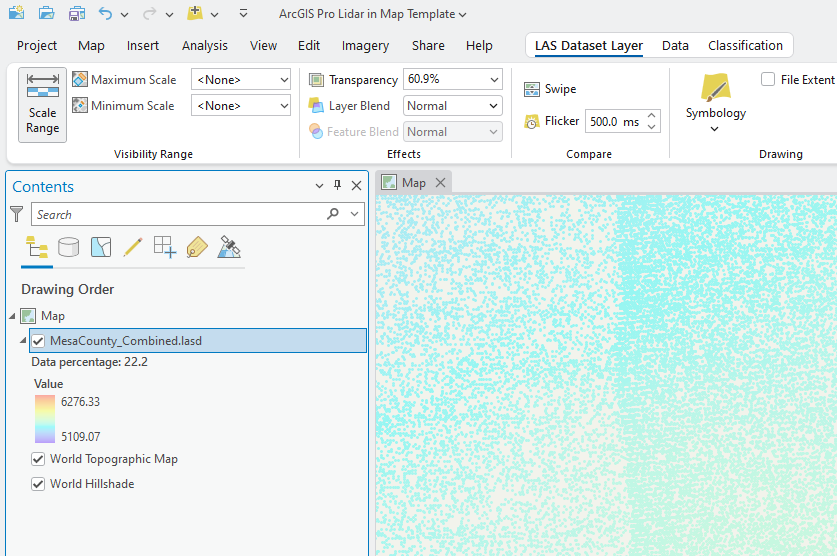Viewport: 837px width, 556px height.
Task: Open the Help ribbon tab
Action: tap(479, 46)
